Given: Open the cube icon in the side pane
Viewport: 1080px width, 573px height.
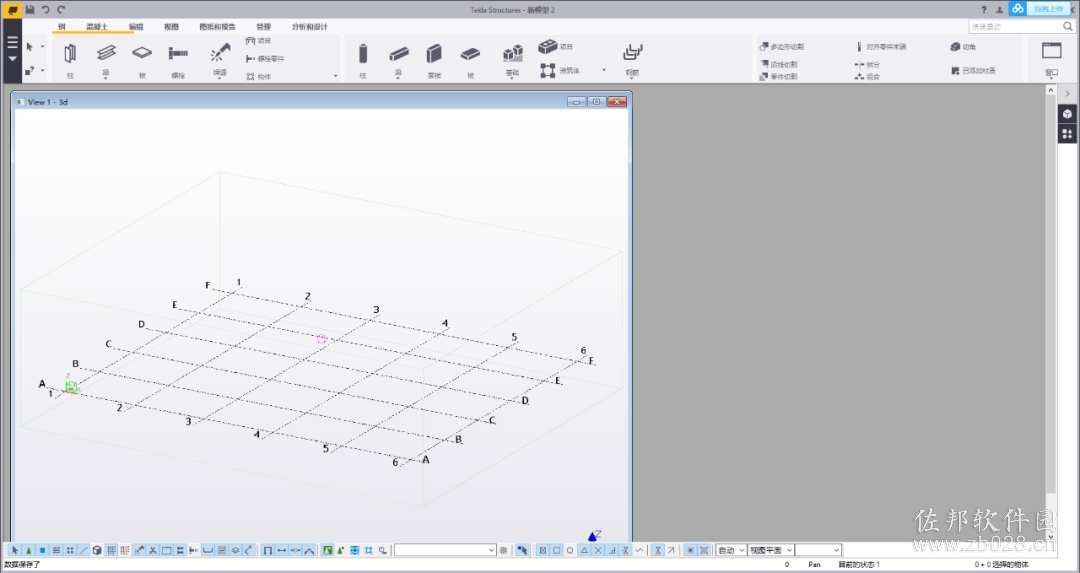Looking at the screenshot, I should [x=1067, y=114].
